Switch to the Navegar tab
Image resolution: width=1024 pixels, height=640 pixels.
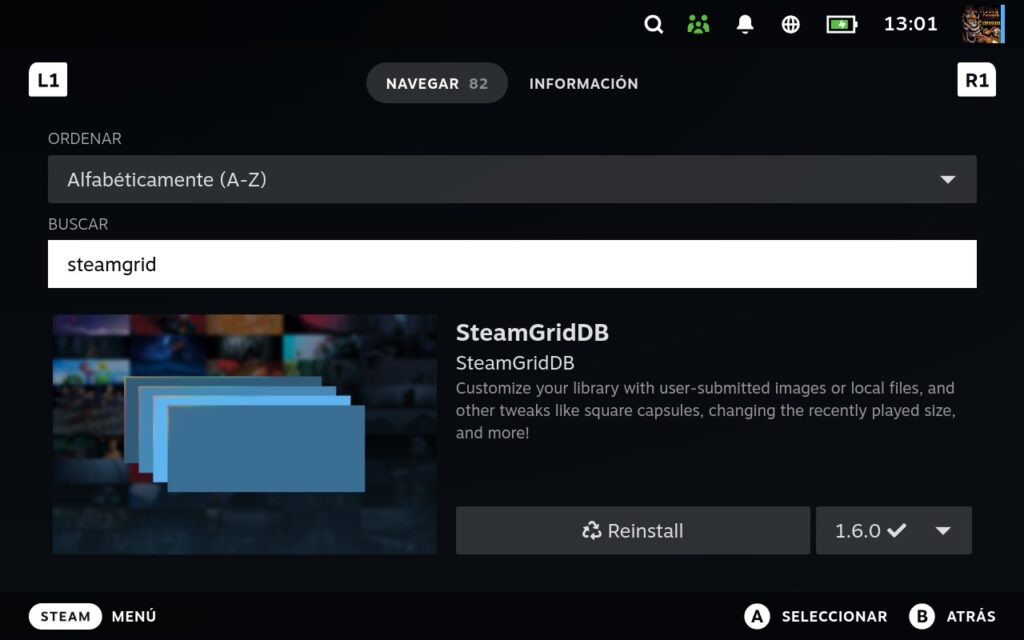pyautogui.click(x=436, y=83)
